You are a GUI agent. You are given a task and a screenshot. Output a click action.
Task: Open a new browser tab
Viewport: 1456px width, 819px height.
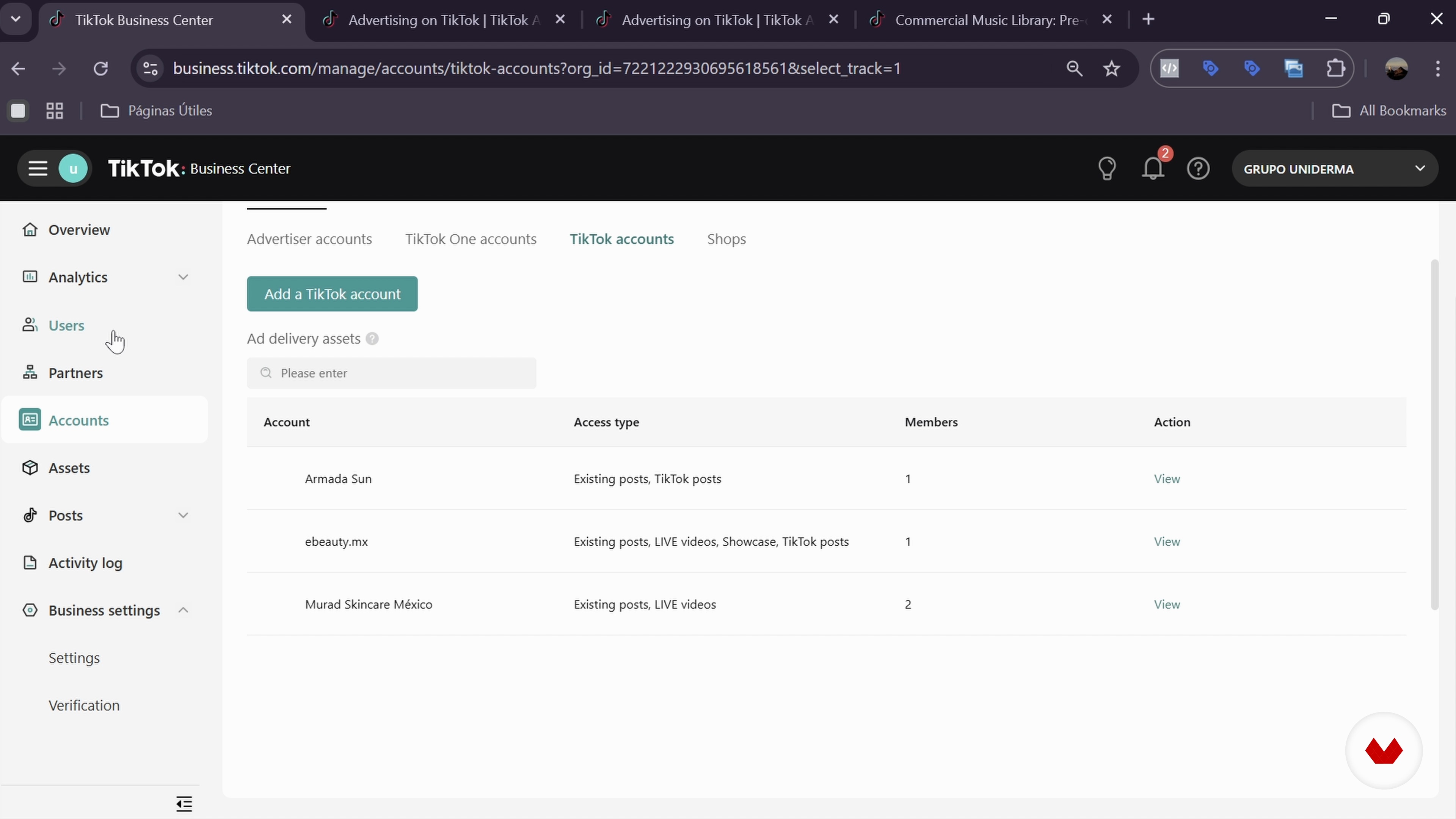click(x=1148, y=19)
